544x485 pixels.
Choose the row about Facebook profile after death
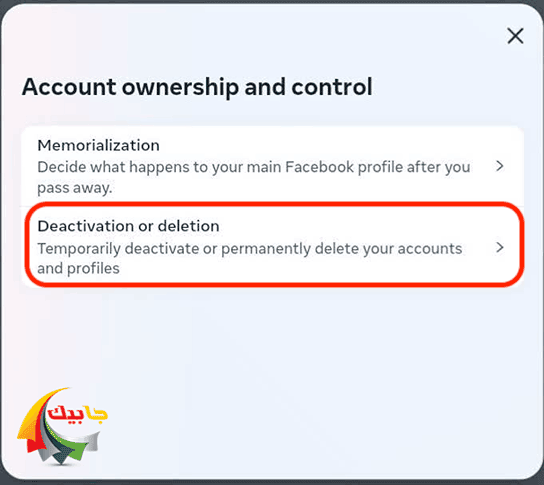272,167
